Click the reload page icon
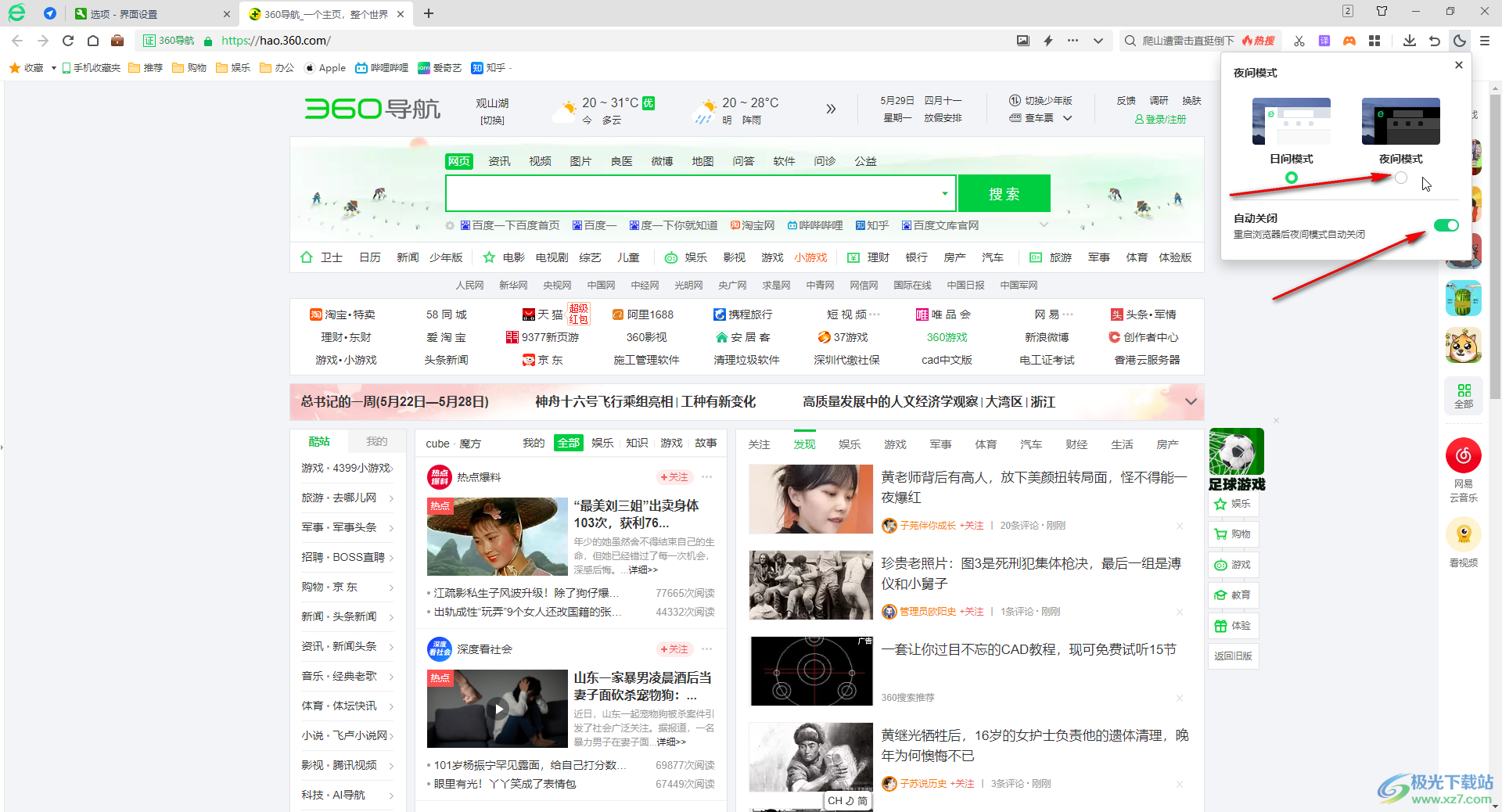 point(68,41)
